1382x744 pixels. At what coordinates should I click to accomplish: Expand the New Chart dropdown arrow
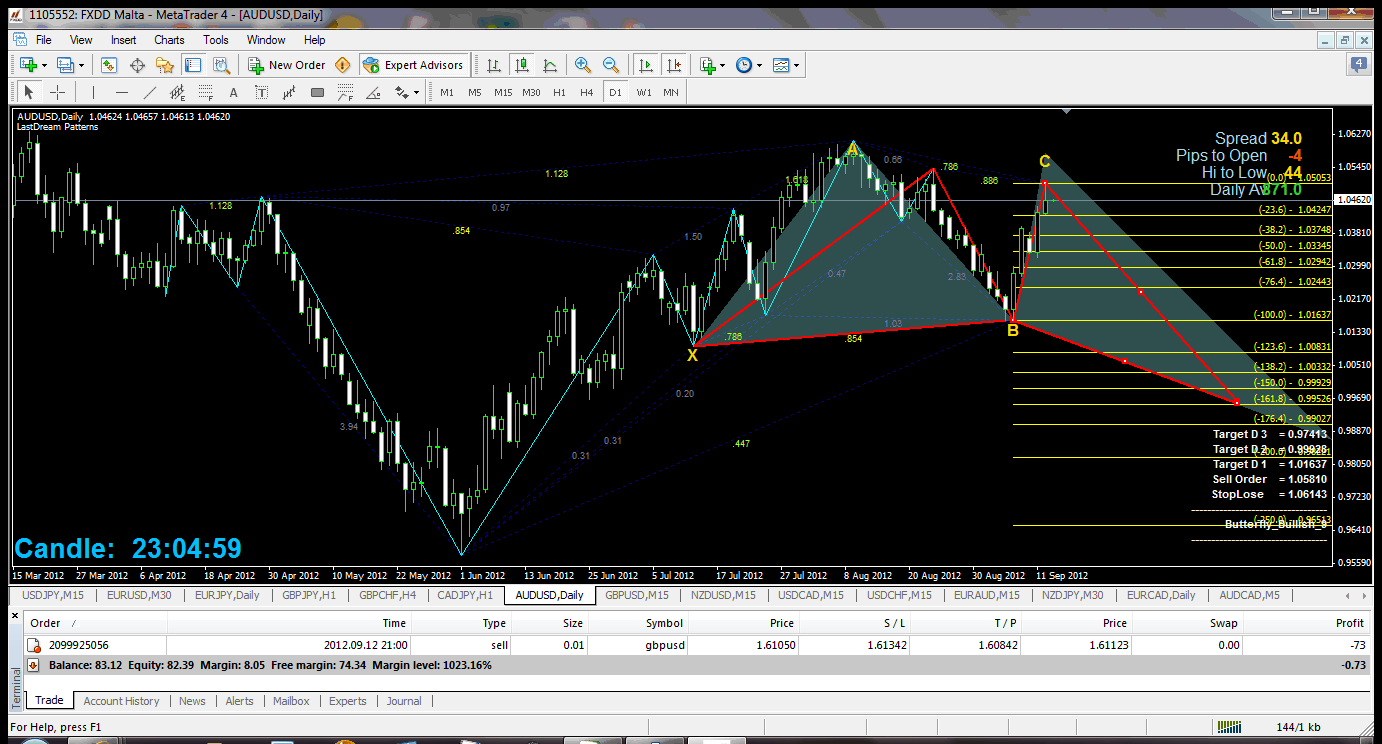tap(45, 65)
